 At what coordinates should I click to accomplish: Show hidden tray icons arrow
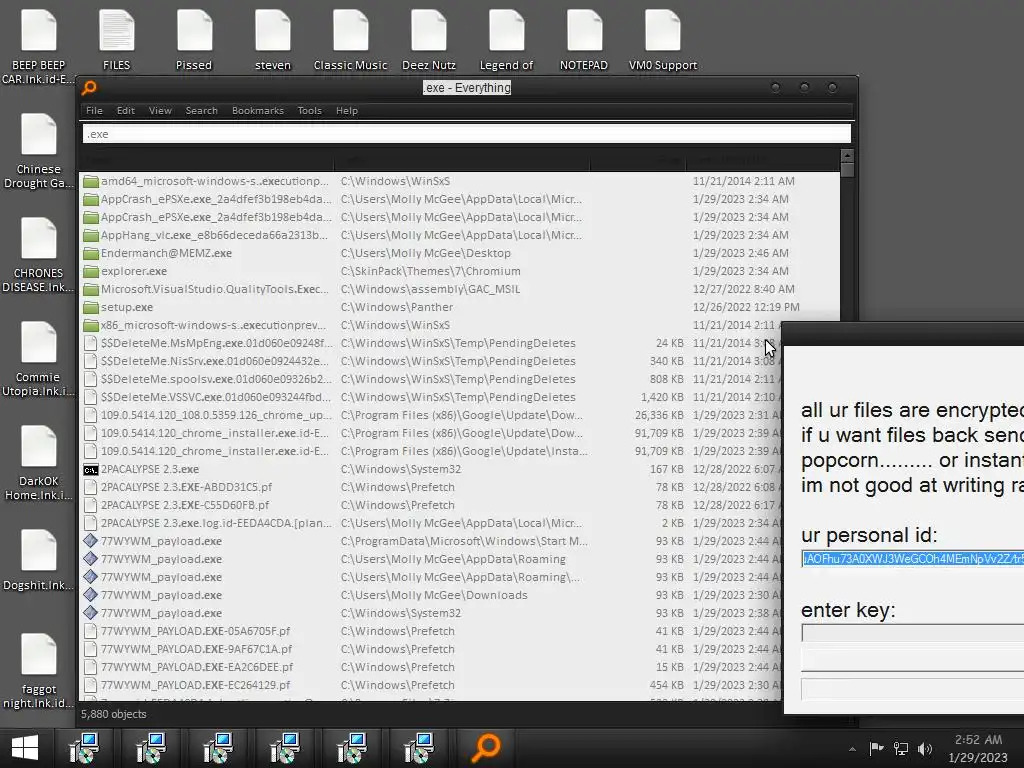[x=852, y=749]
